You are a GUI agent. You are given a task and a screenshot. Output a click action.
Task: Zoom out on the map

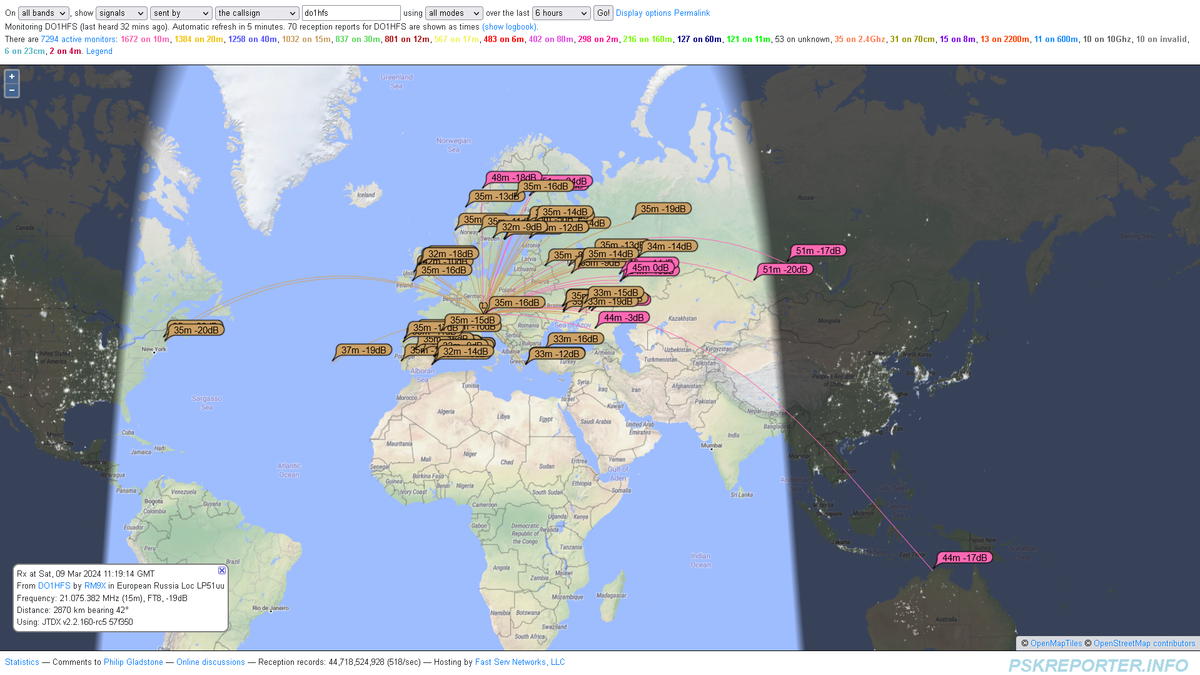click(12, 90)
